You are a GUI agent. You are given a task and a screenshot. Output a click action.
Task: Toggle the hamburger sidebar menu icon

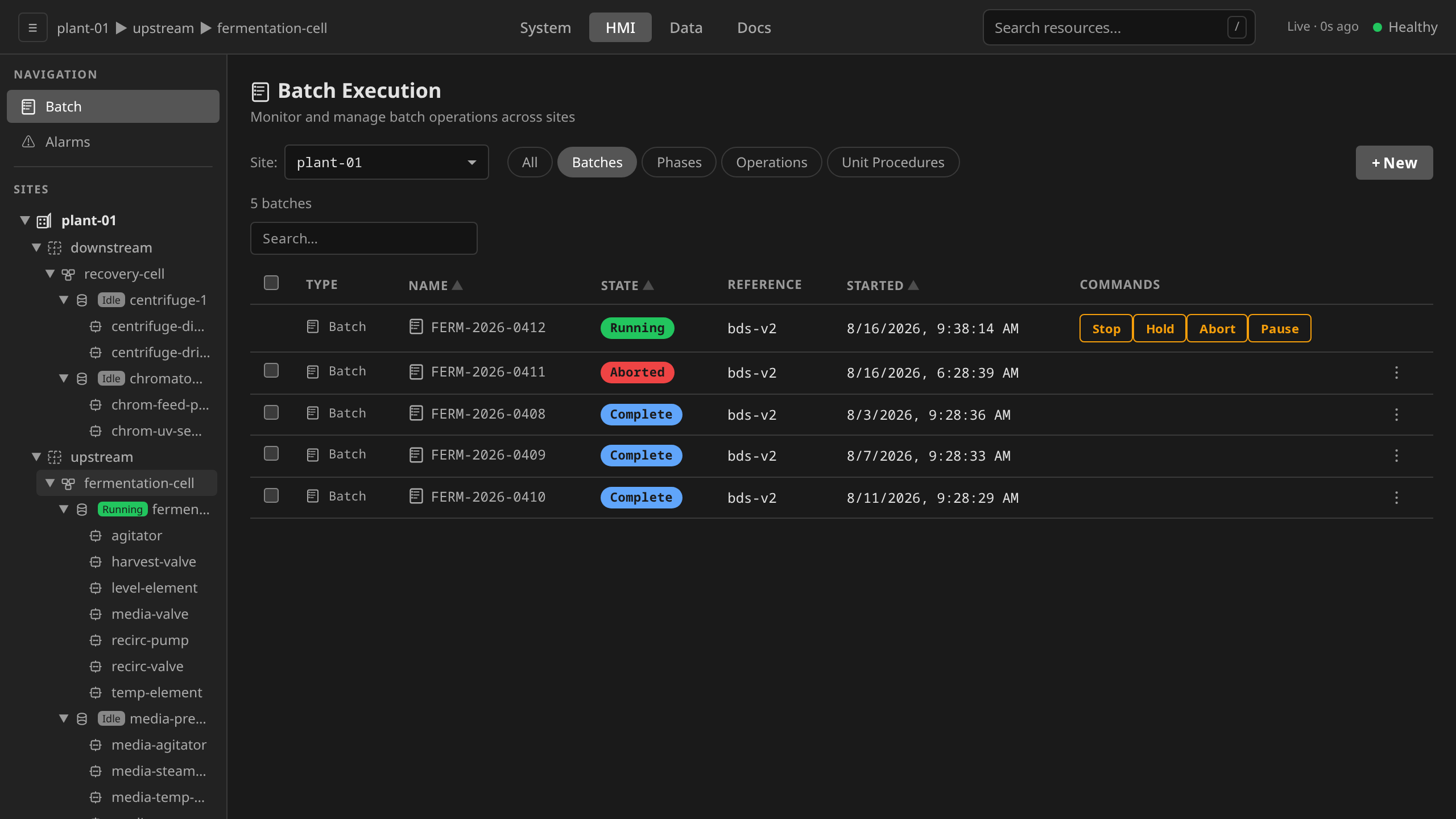32,27
